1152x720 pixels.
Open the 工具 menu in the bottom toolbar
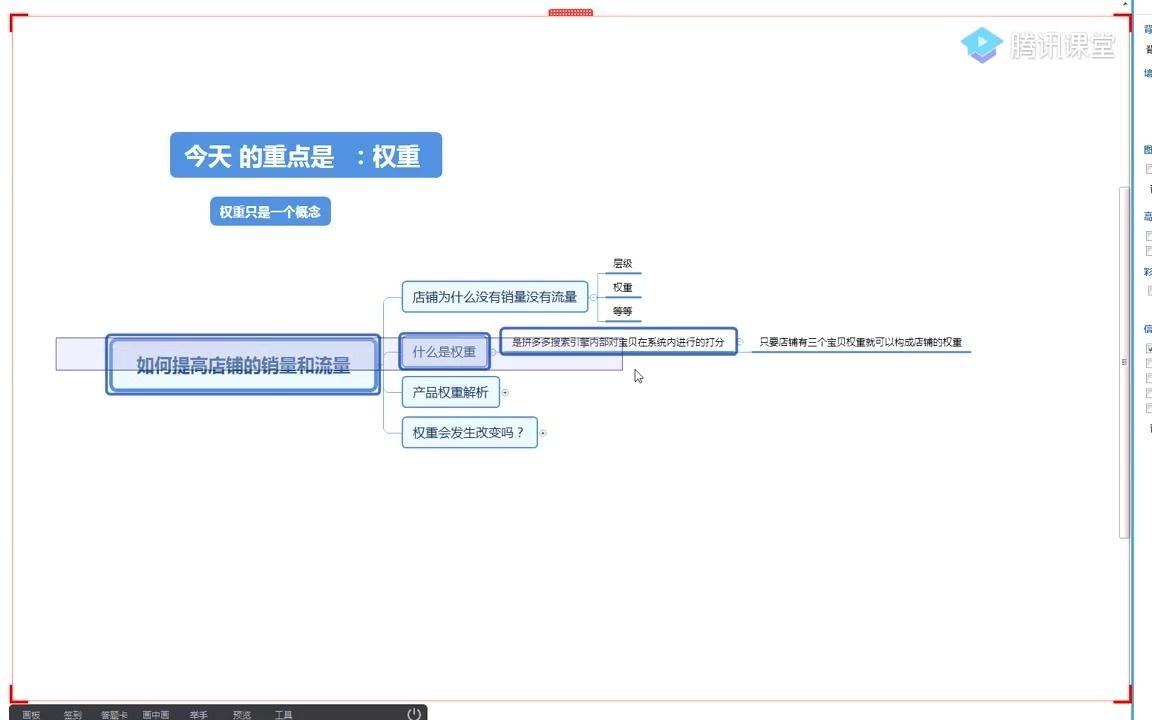(284, 715)
